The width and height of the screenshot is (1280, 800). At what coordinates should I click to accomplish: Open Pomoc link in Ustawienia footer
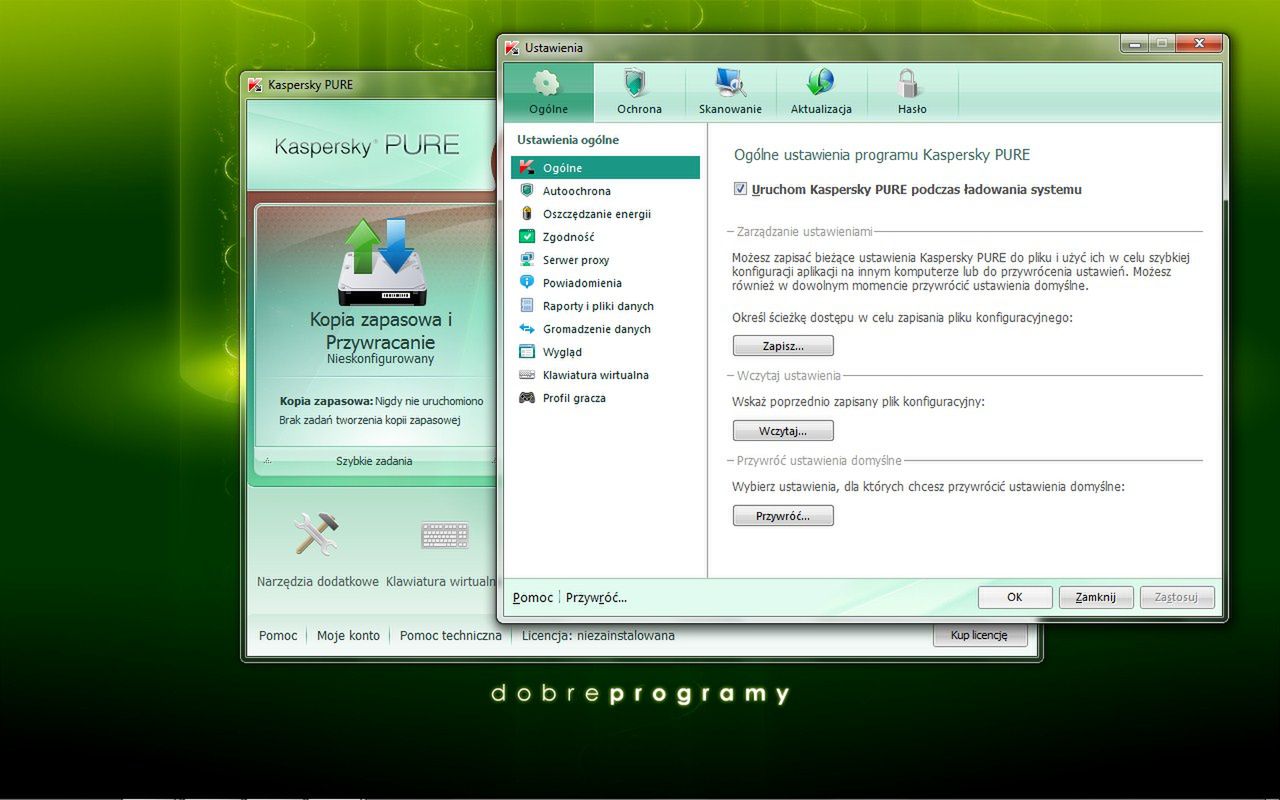point(533,597)
